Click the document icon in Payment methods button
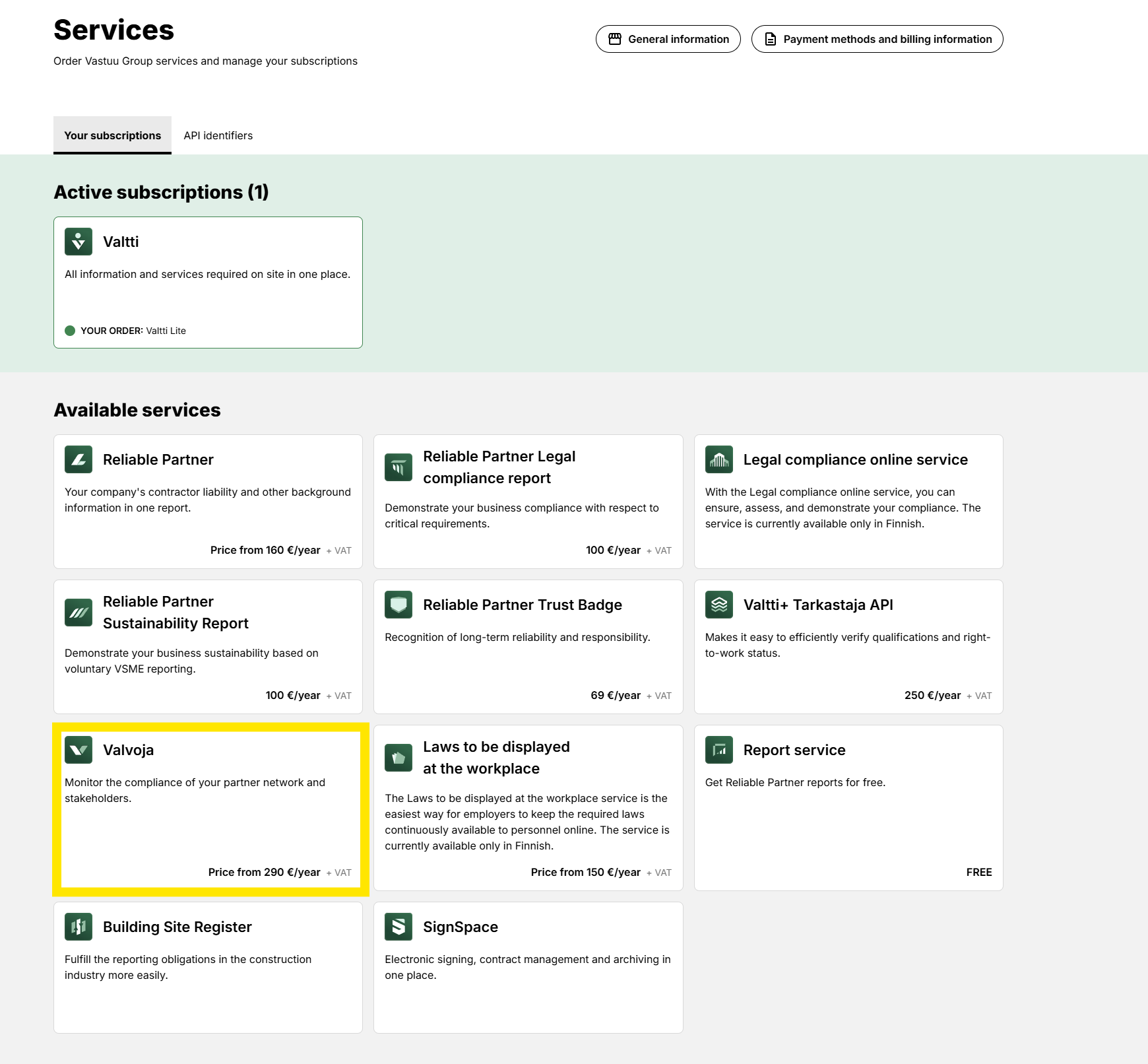 770,39
